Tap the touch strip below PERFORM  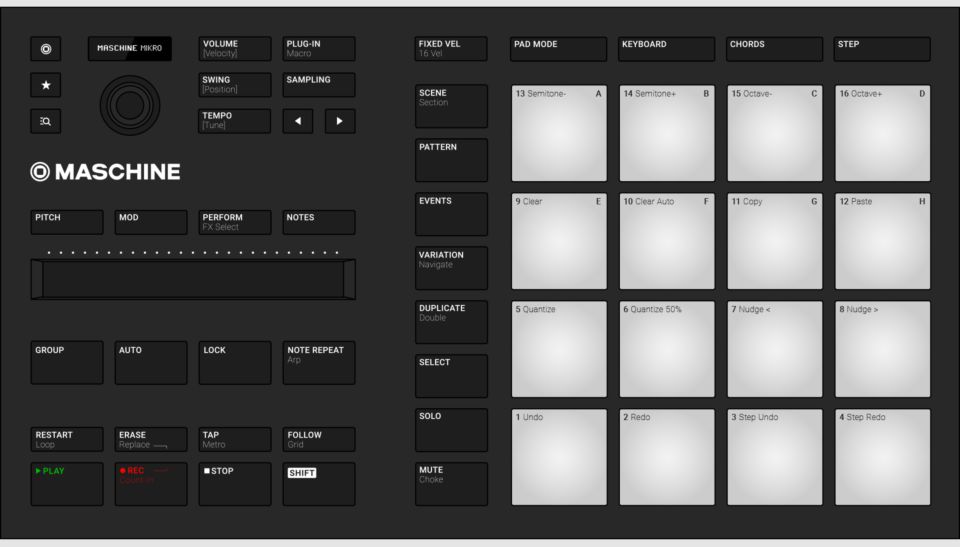click(x=193, y=279)
